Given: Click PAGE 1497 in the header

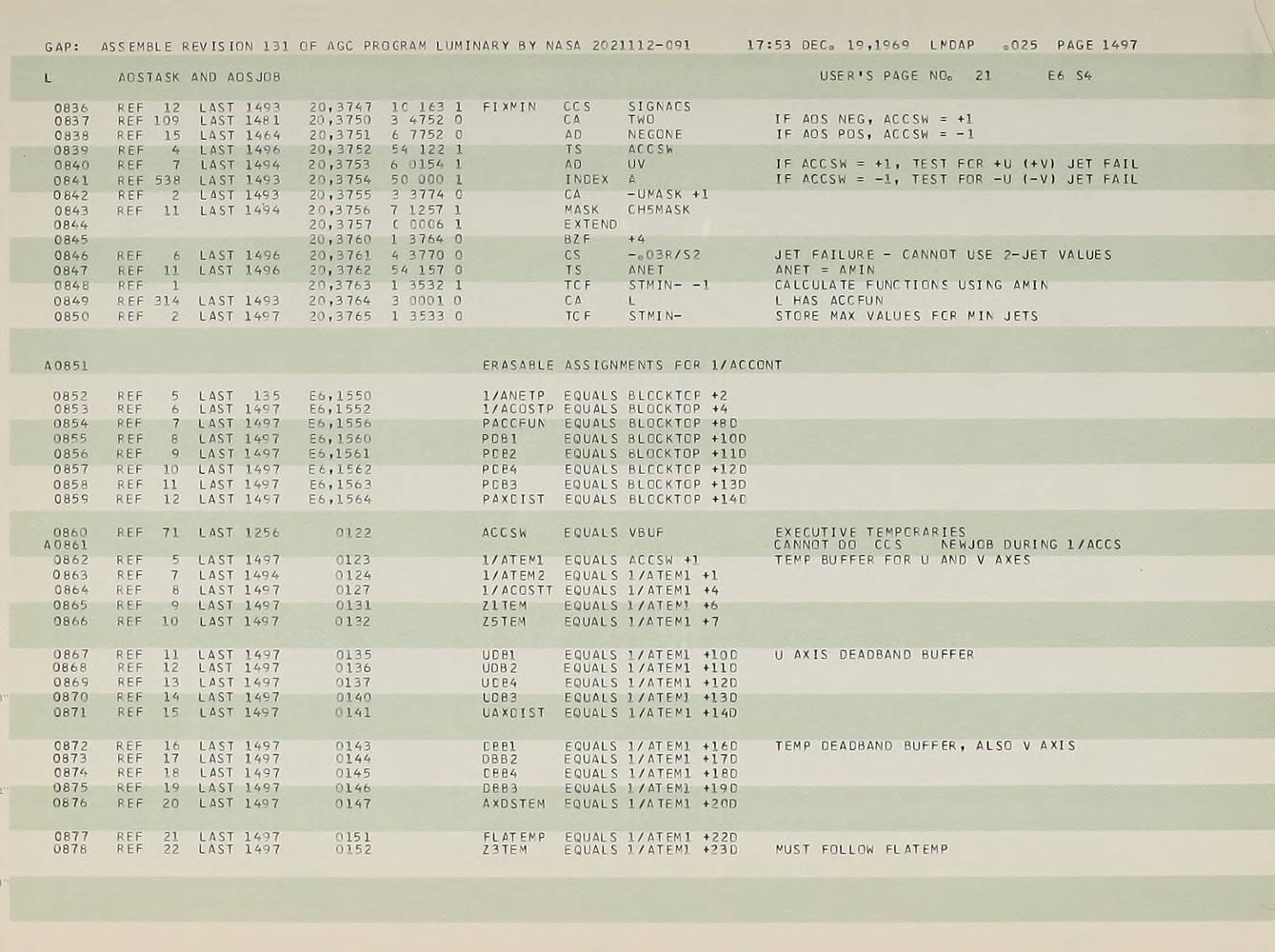Looking at the screenshot, I should pos(1097,45).
